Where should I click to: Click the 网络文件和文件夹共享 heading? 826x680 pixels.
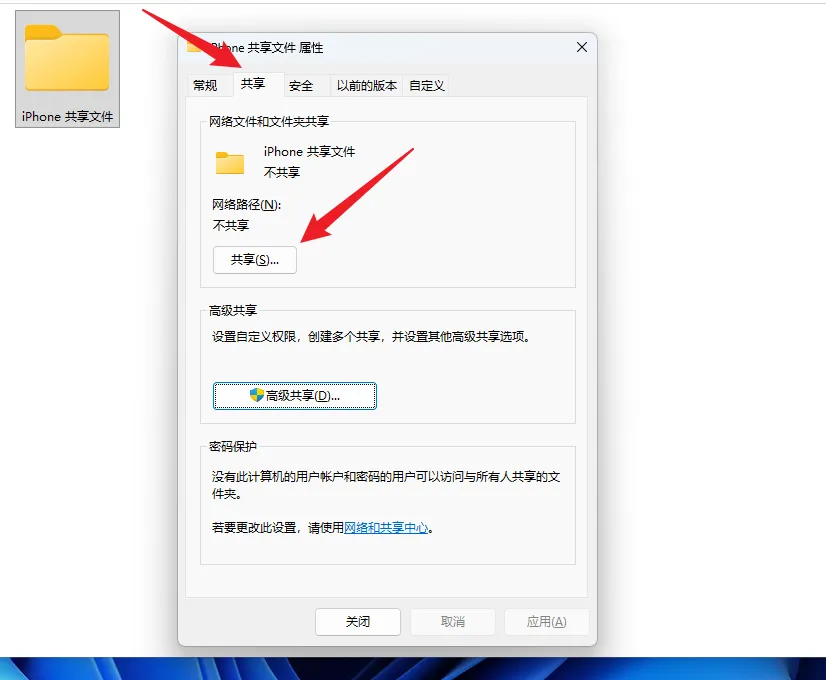pyautogui.click(x=269, y=121)
